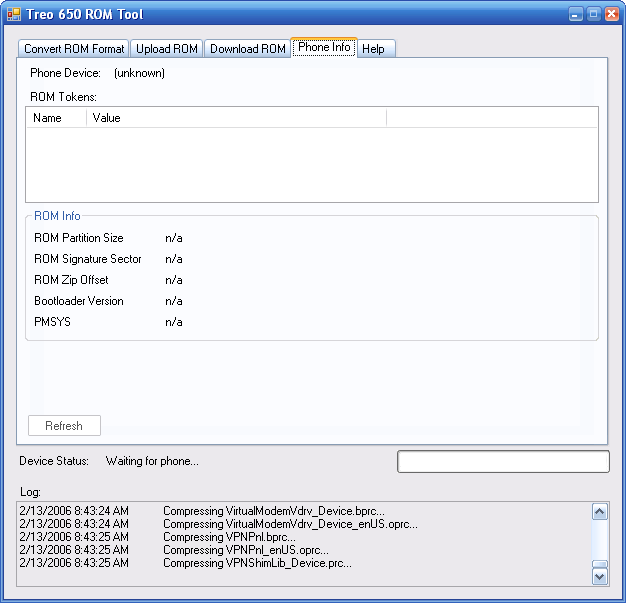Select log entry Compressing VPNPnl.bprc
Viewport: 626px width, 603px height.
(229, 537)
